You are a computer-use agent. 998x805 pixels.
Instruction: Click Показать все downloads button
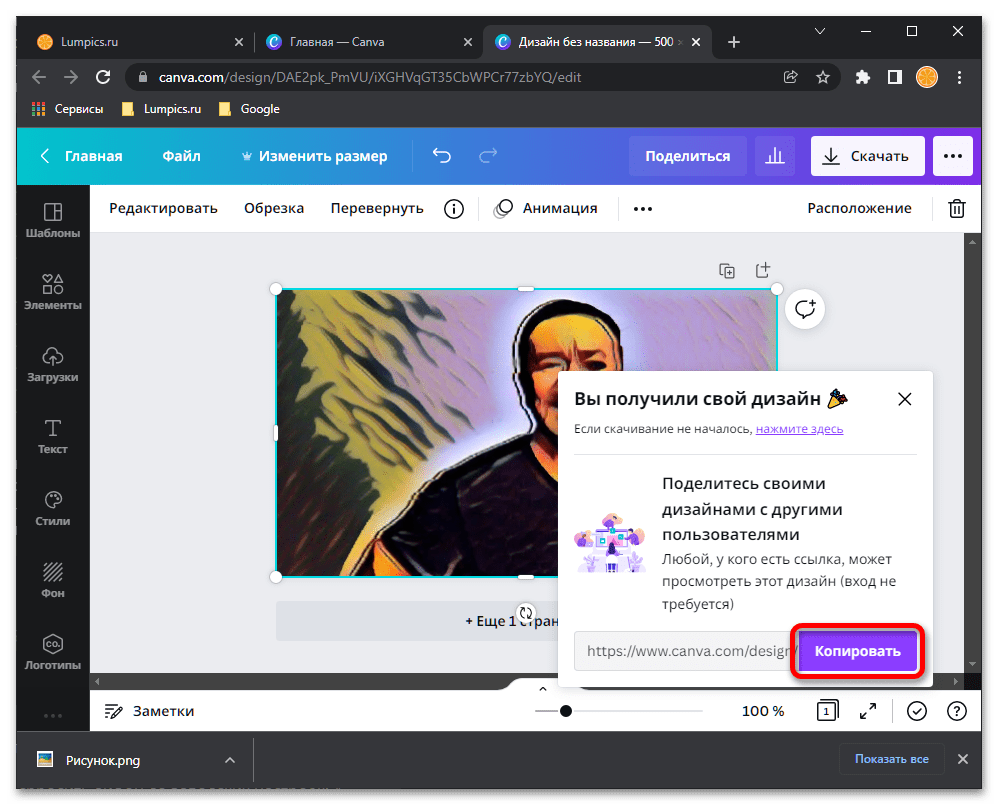(x=891, y=759)
